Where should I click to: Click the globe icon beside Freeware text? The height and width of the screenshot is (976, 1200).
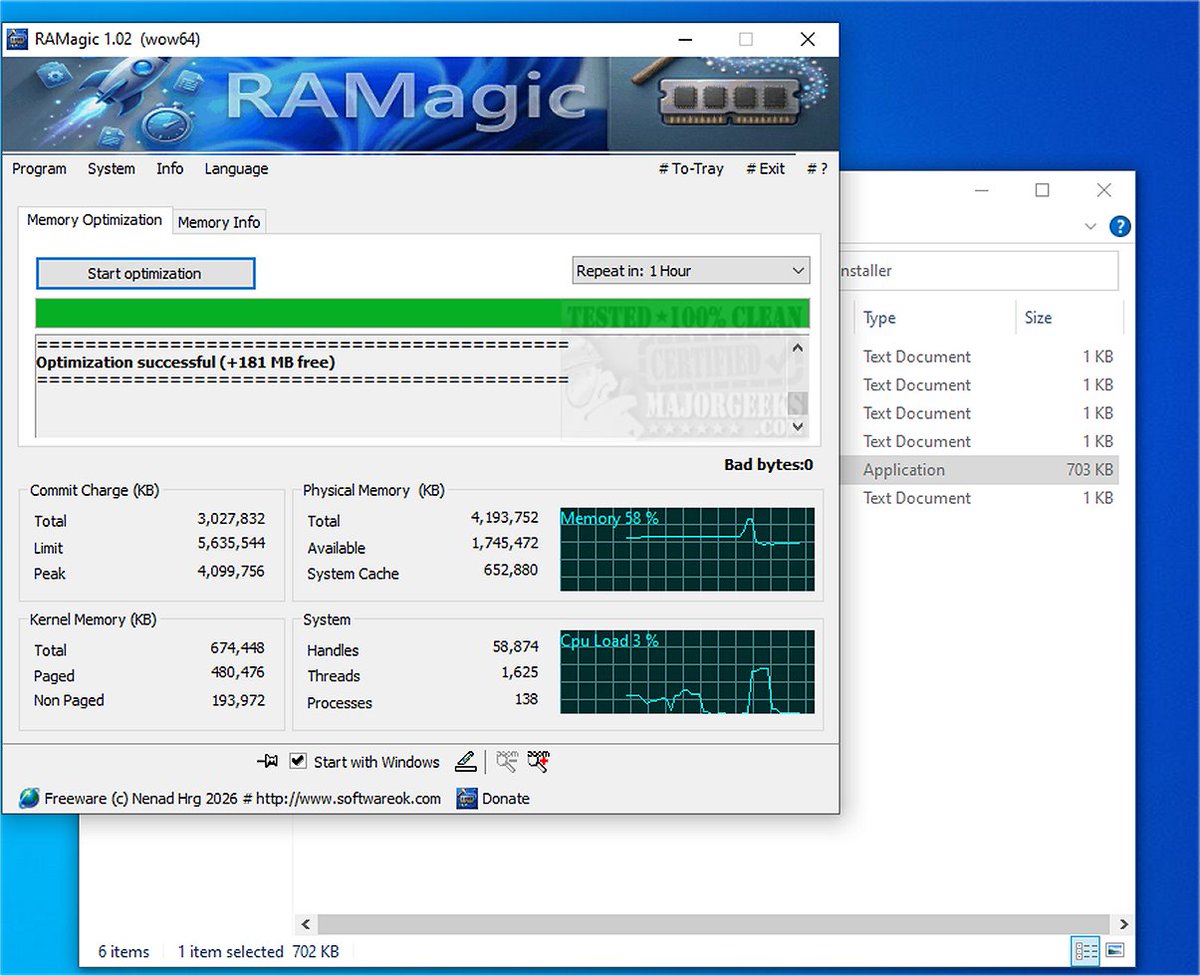click(29, 798)
